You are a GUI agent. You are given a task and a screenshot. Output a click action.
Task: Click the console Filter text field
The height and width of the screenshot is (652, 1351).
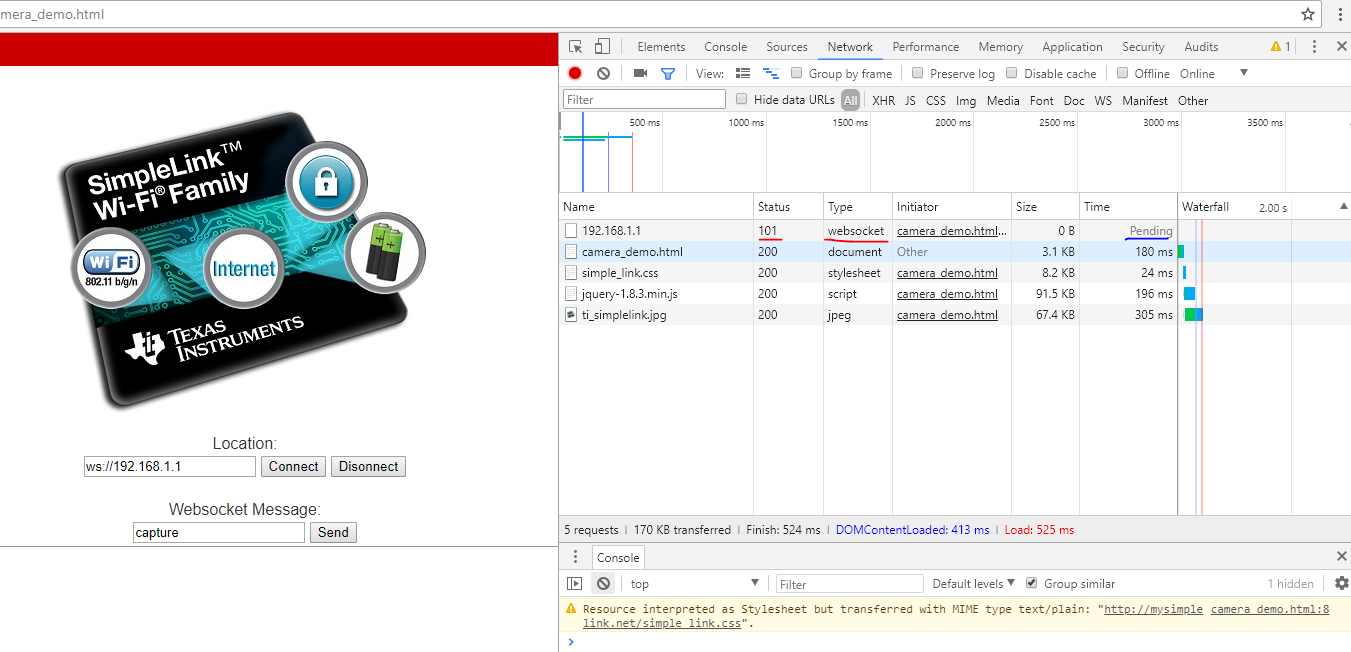pos(850,584)
